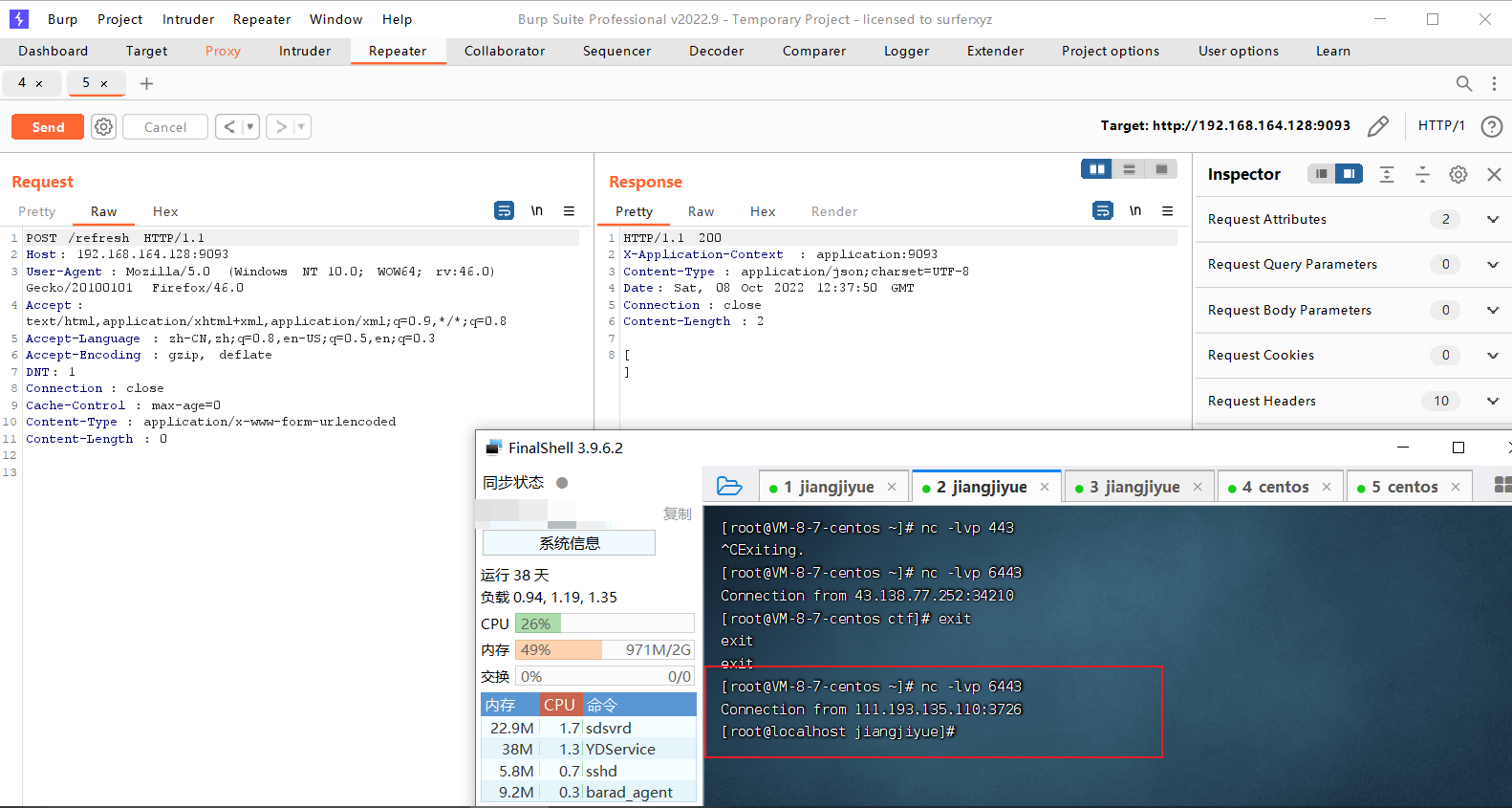Open history back dropdown arrow
Screen dimensions: 1512x808
tap(250, 127)
